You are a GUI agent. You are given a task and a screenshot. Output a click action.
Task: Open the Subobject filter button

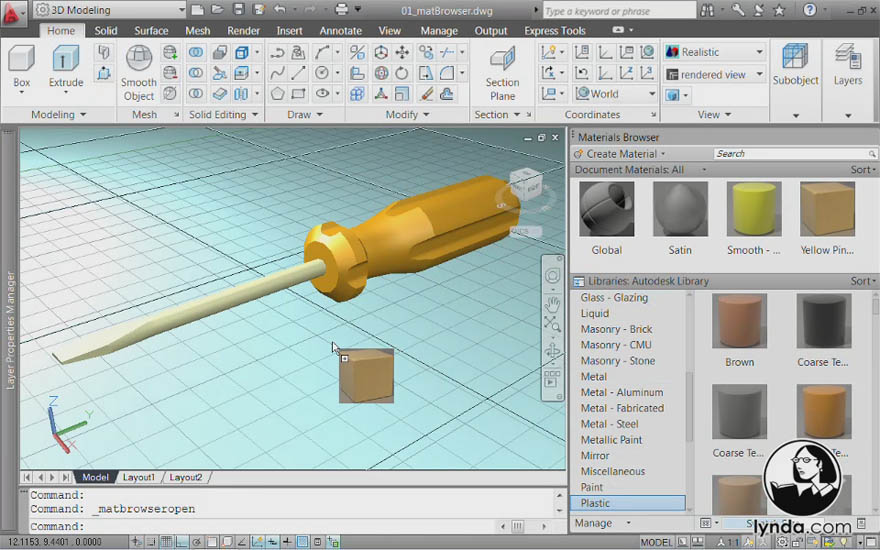click(795, 66)
